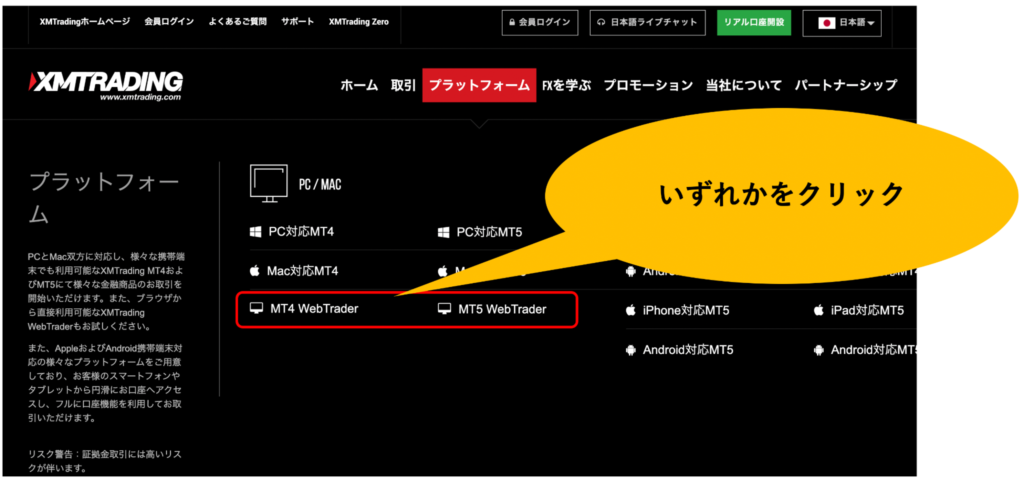The width and height of the screenshot is (1024, 482).
Task: Open Android対応MT5 link under iPhone対応MT5
Action: tap(688, 350)
